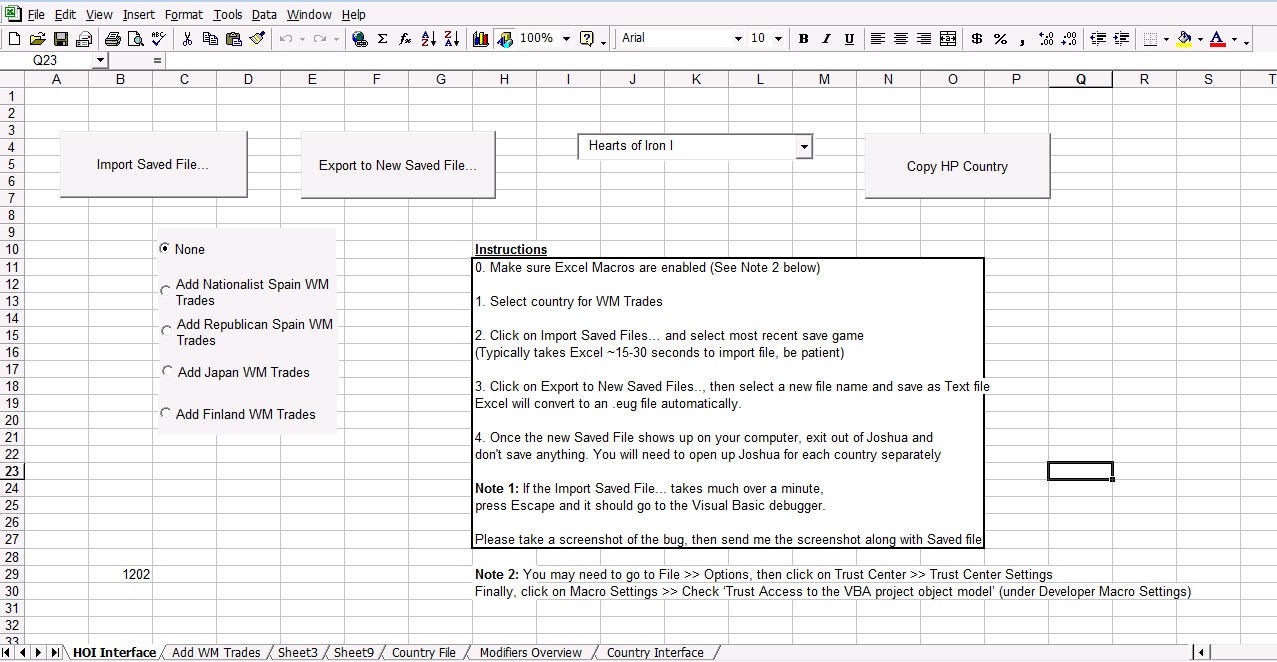Open the zoom 100% dropdown
Image resolution: width=1277 pixels, height=662 pixels.
click(x=566, y=39)
